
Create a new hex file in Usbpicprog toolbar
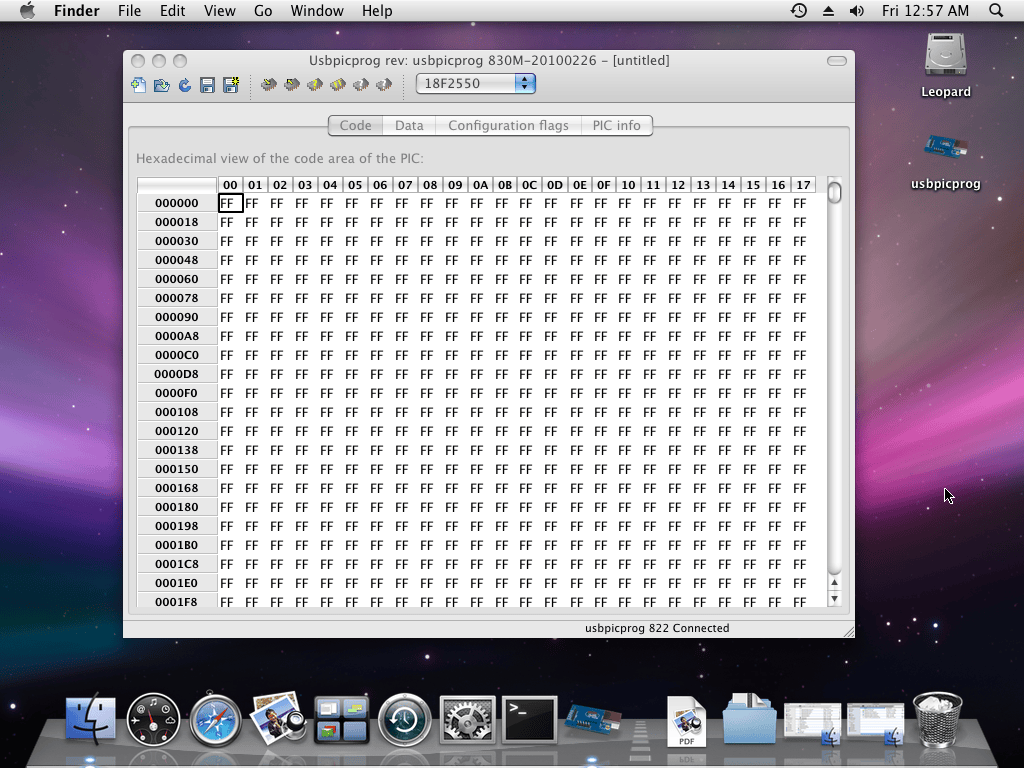click(x=138, y=84)
